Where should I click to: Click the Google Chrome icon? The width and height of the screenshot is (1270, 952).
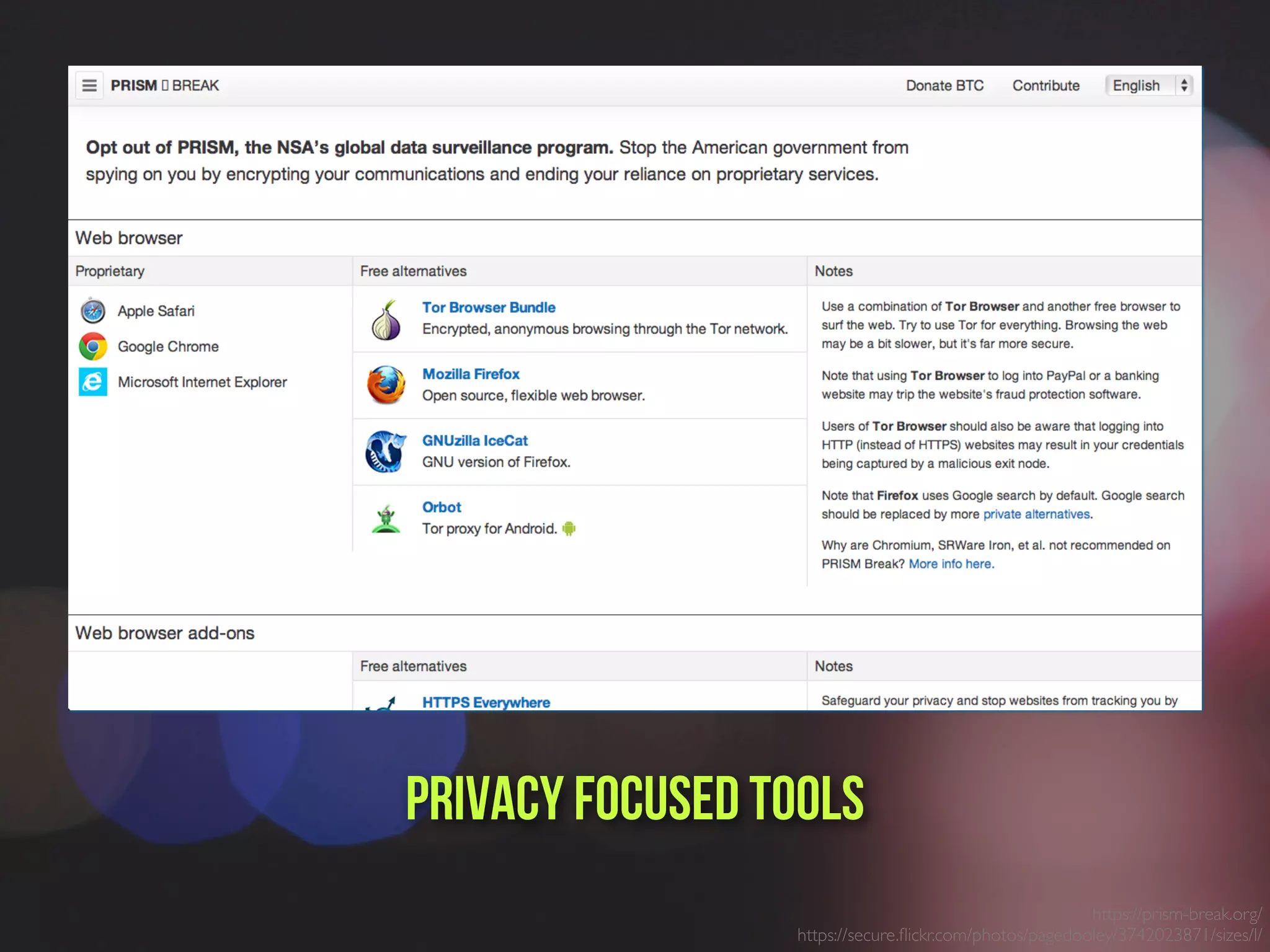[93, 346]
